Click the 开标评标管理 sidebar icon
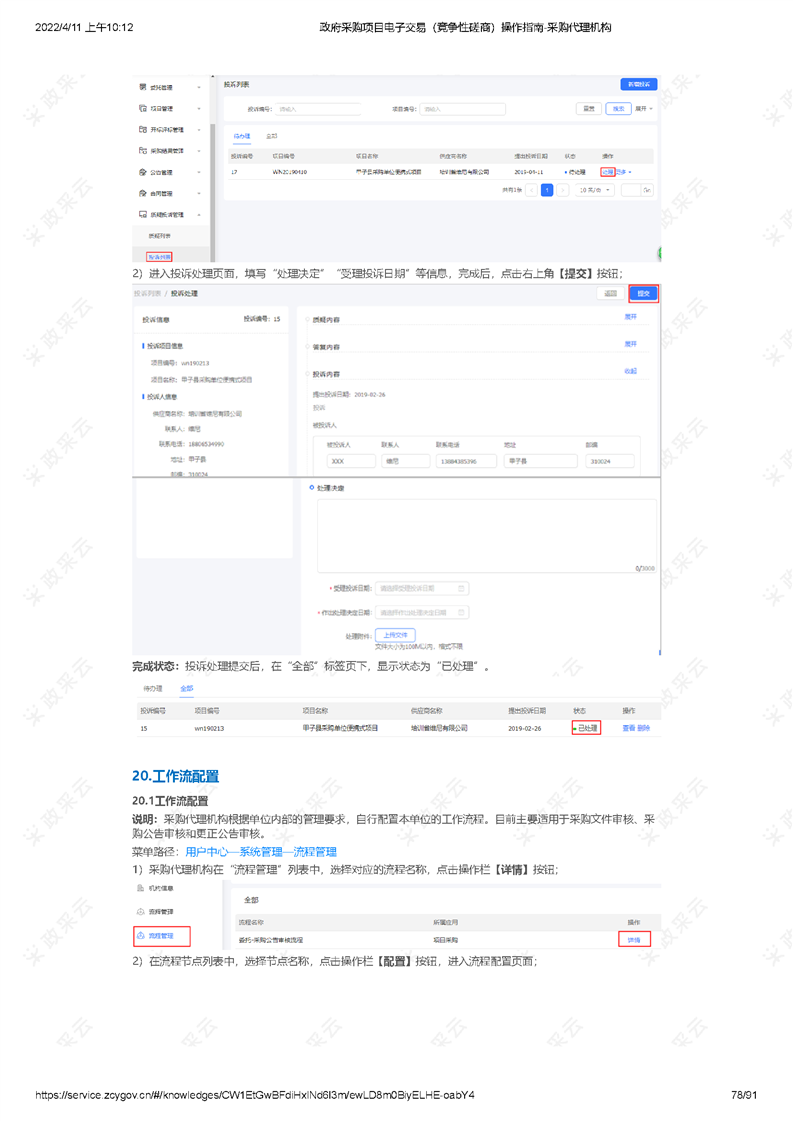 click(143, 130)
